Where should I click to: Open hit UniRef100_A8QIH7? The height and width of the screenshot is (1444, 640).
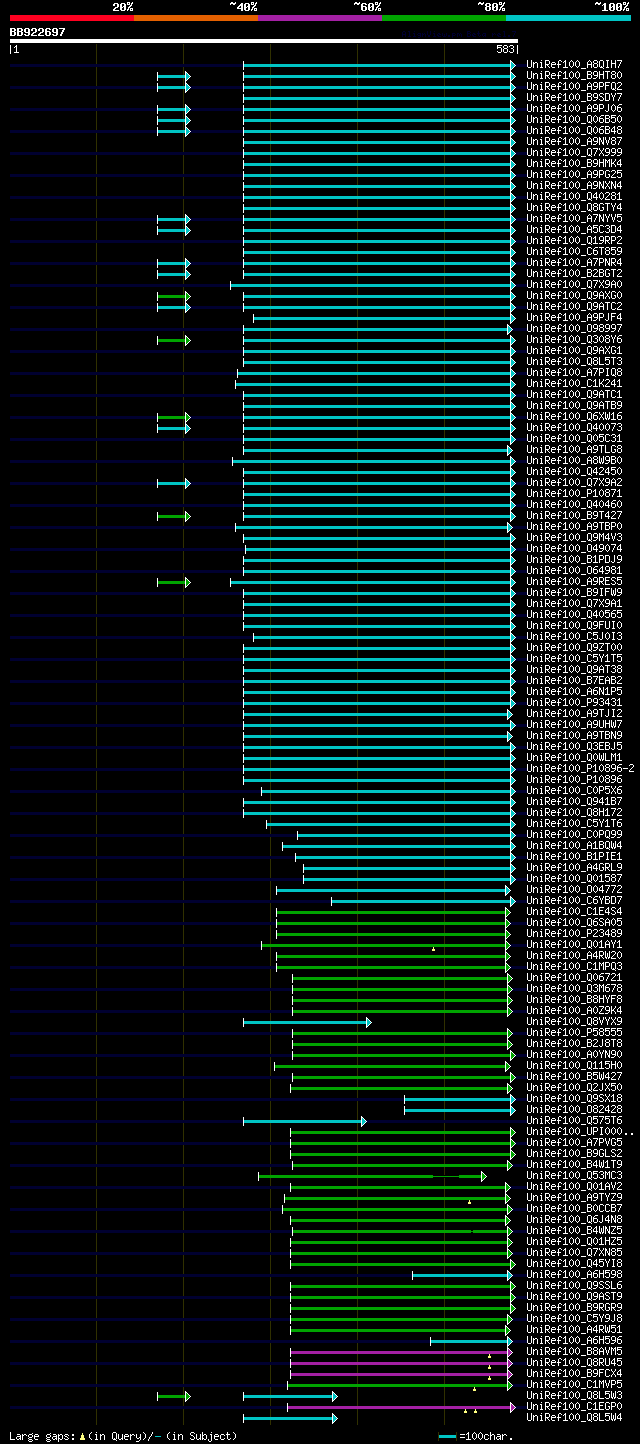tap(574, 64)
